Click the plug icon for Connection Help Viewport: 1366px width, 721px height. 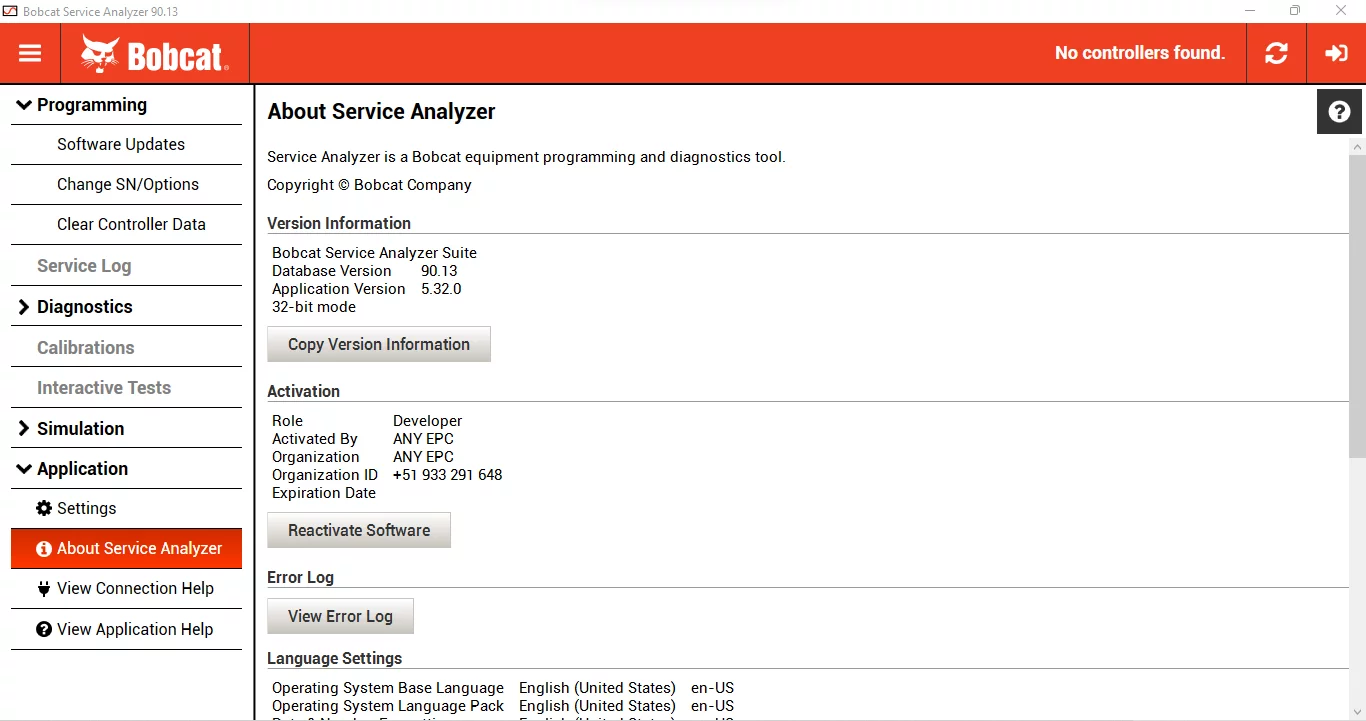click(44, 588)
